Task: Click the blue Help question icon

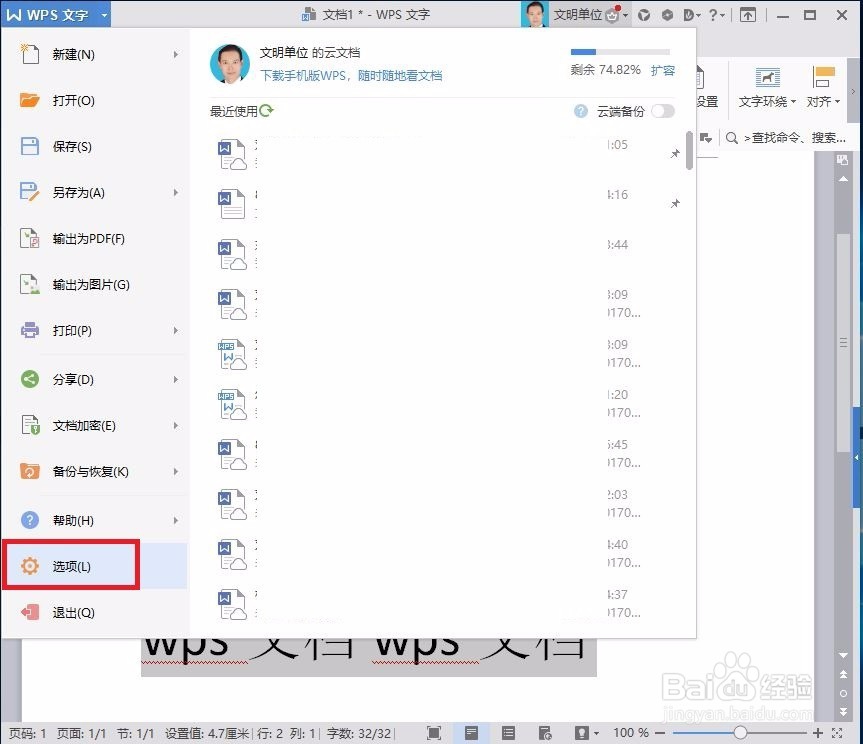Action: tap(30, 520)
